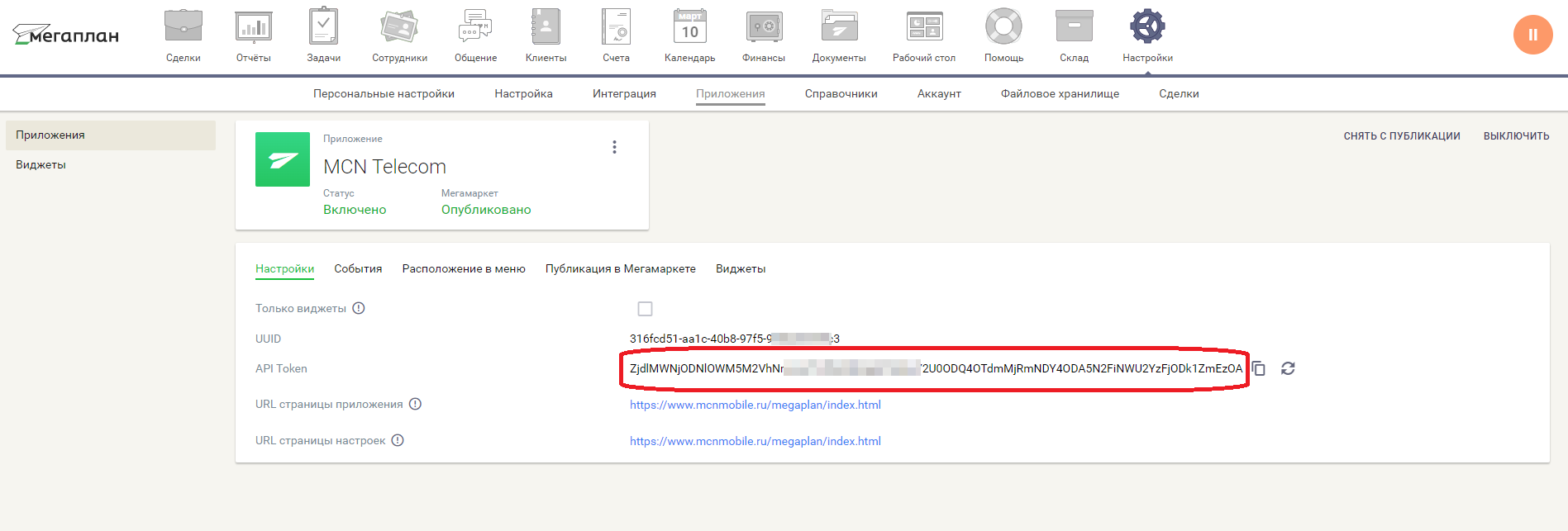This screenshot has height=531, width=1568.
Task: Open the URL страницы приложения link
Action: coord(755,405)
